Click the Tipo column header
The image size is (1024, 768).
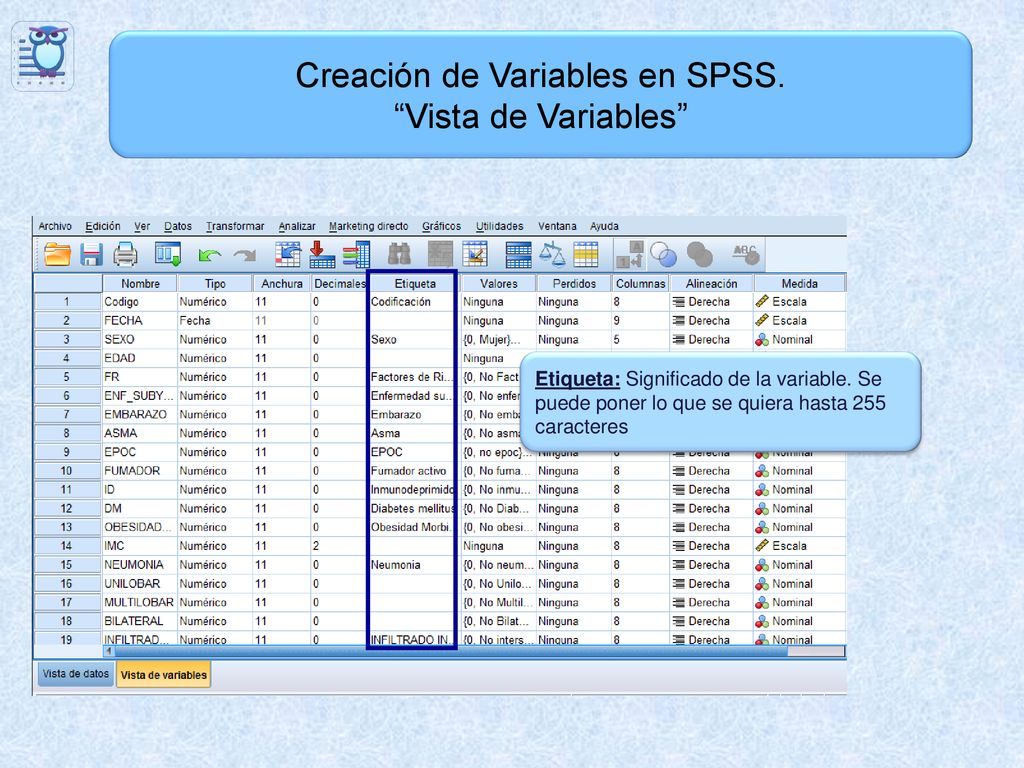[215, 283]
